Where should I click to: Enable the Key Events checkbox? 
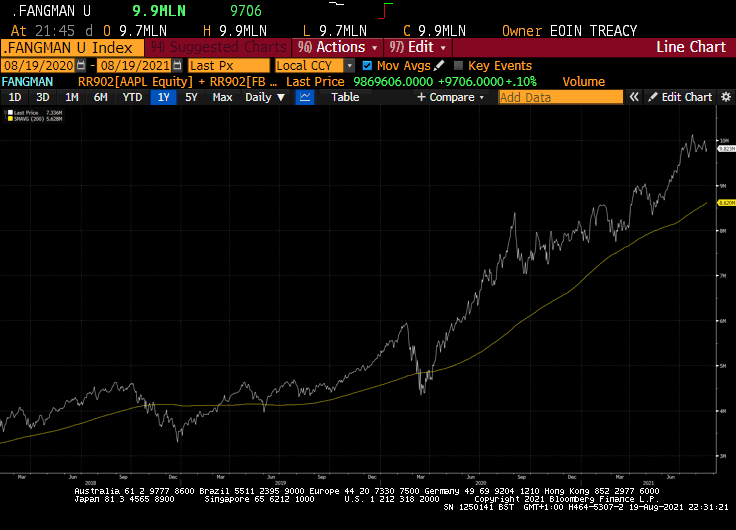459,65
